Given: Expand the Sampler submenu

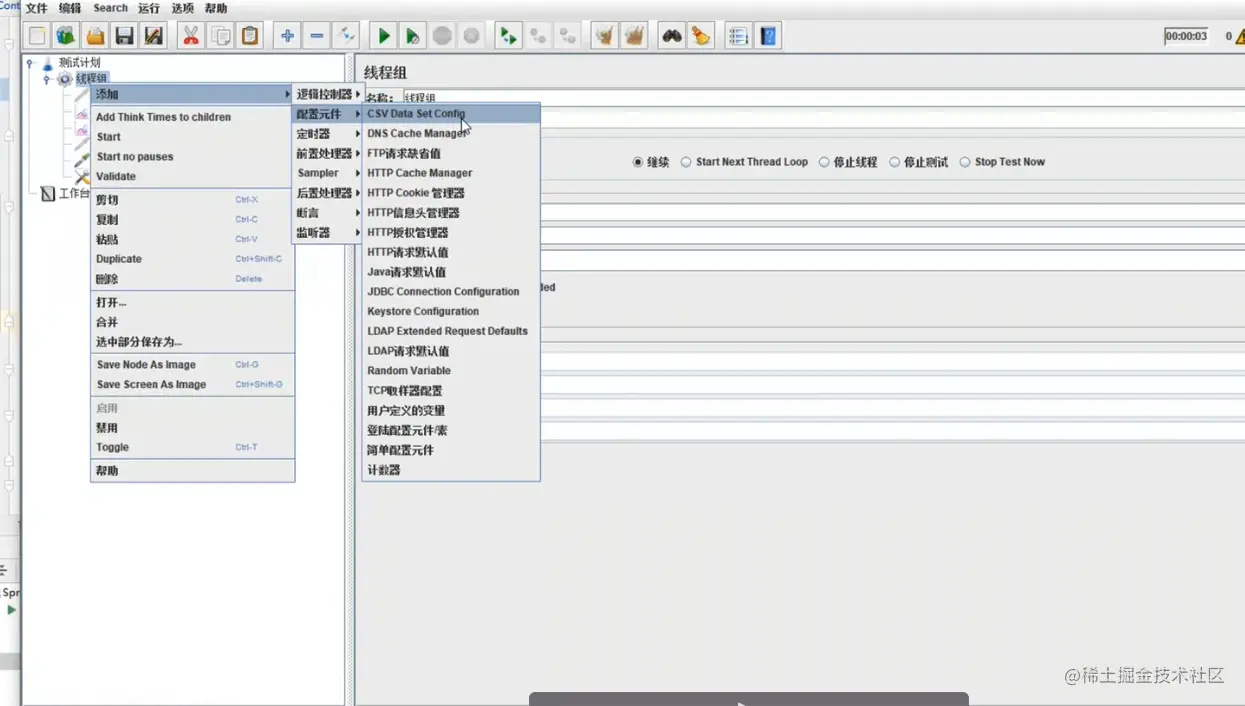Looking at the screenshot, I should tap(327, 173).
